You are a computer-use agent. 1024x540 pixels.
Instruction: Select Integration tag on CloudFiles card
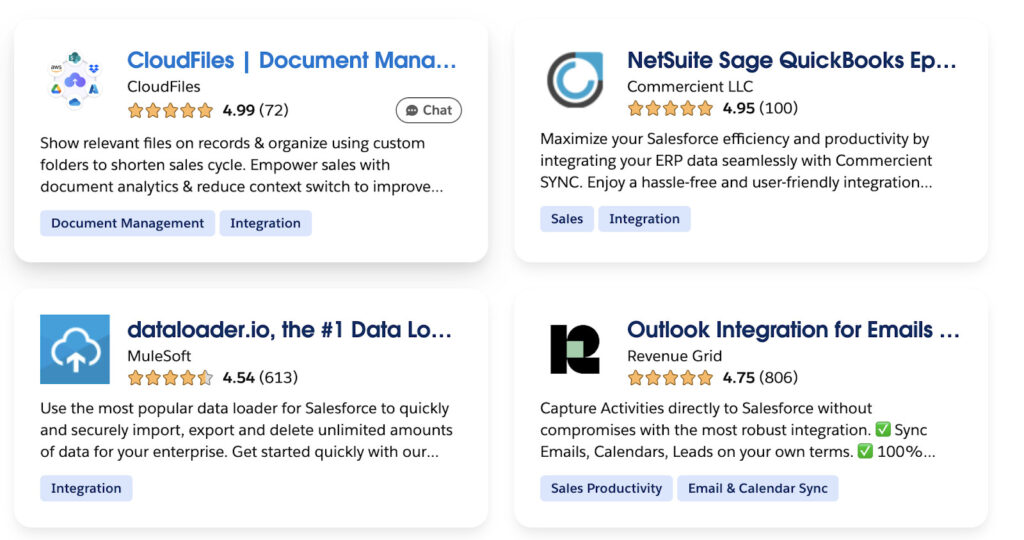tap(265, 223)
